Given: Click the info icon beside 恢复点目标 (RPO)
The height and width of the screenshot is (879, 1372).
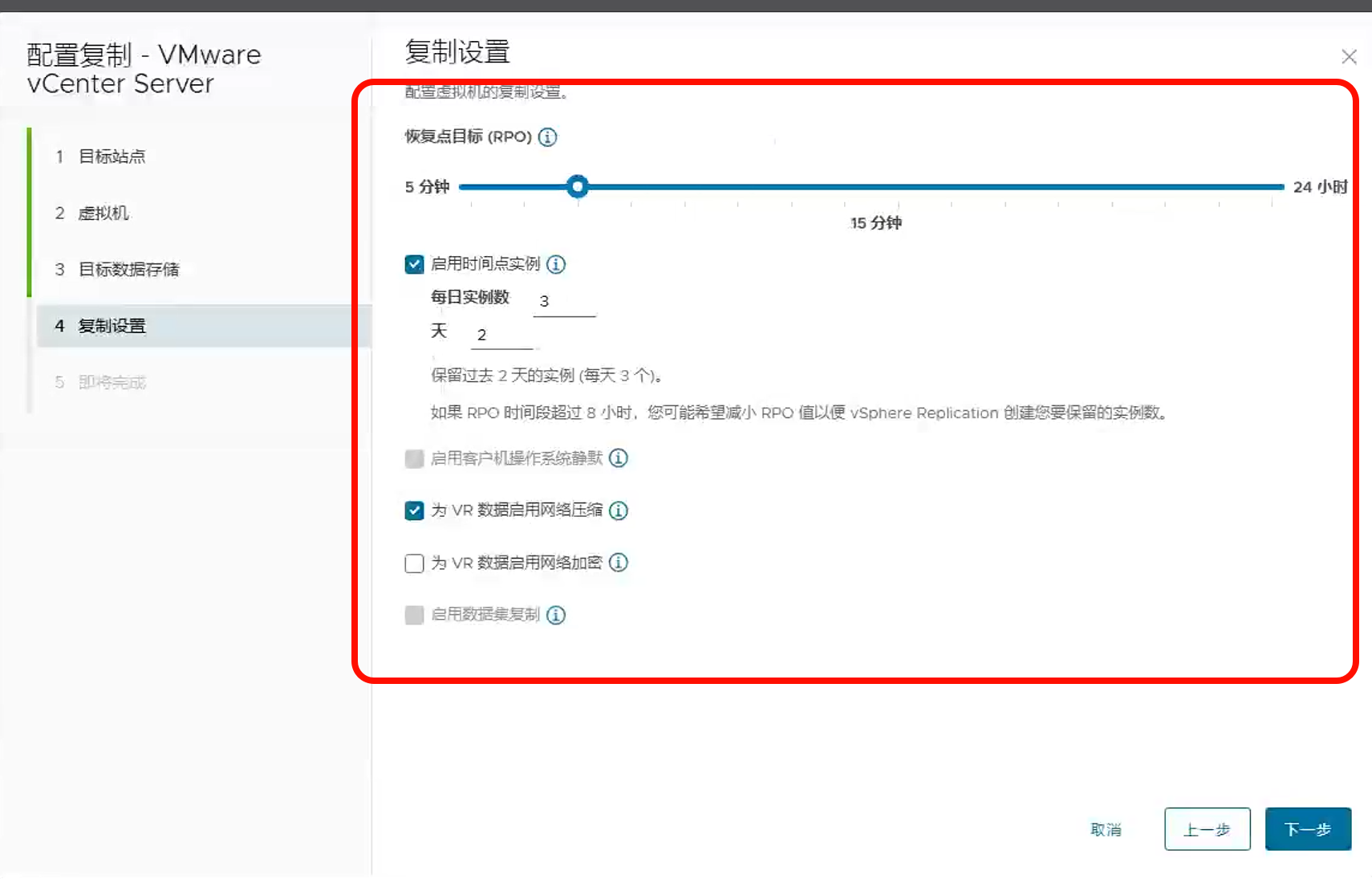Looking at the screenshot, I should click(x=547, y=137).
